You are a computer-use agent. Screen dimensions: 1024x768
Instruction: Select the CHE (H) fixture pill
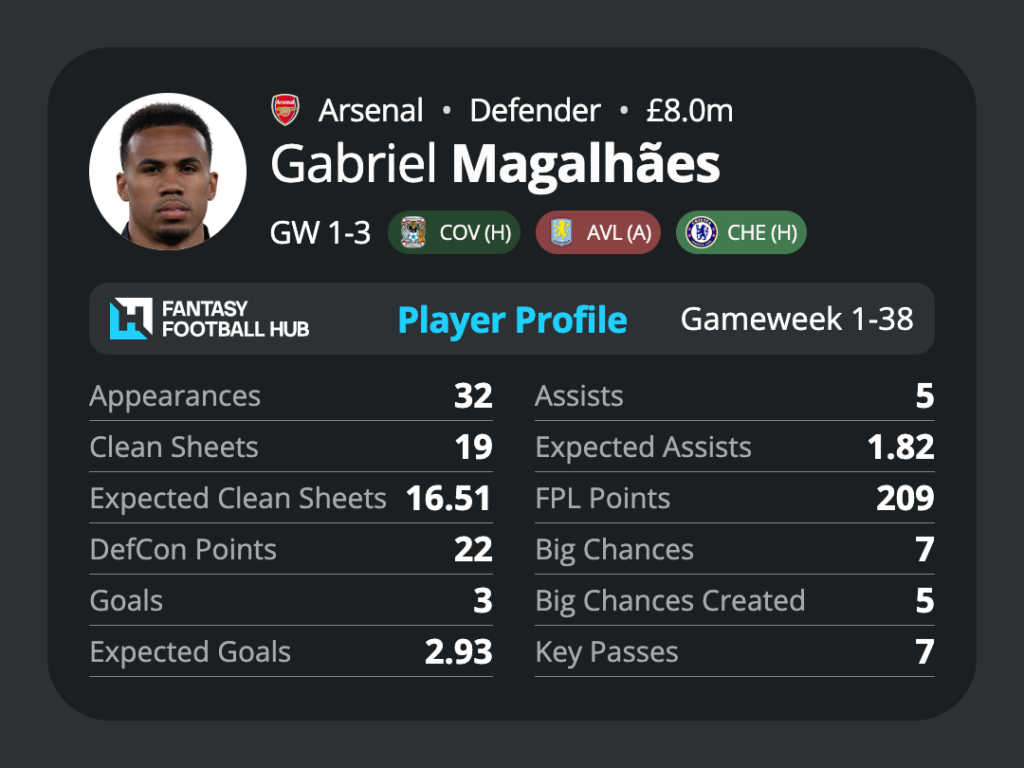(x=741, y=232)
